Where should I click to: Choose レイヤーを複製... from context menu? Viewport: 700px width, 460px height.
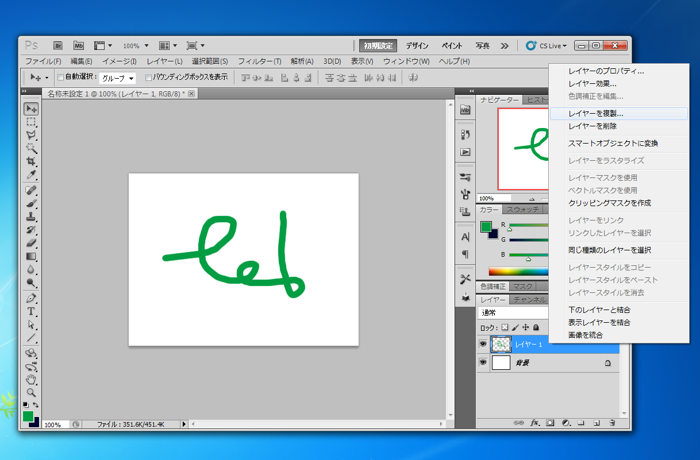[x=619, y=113]
